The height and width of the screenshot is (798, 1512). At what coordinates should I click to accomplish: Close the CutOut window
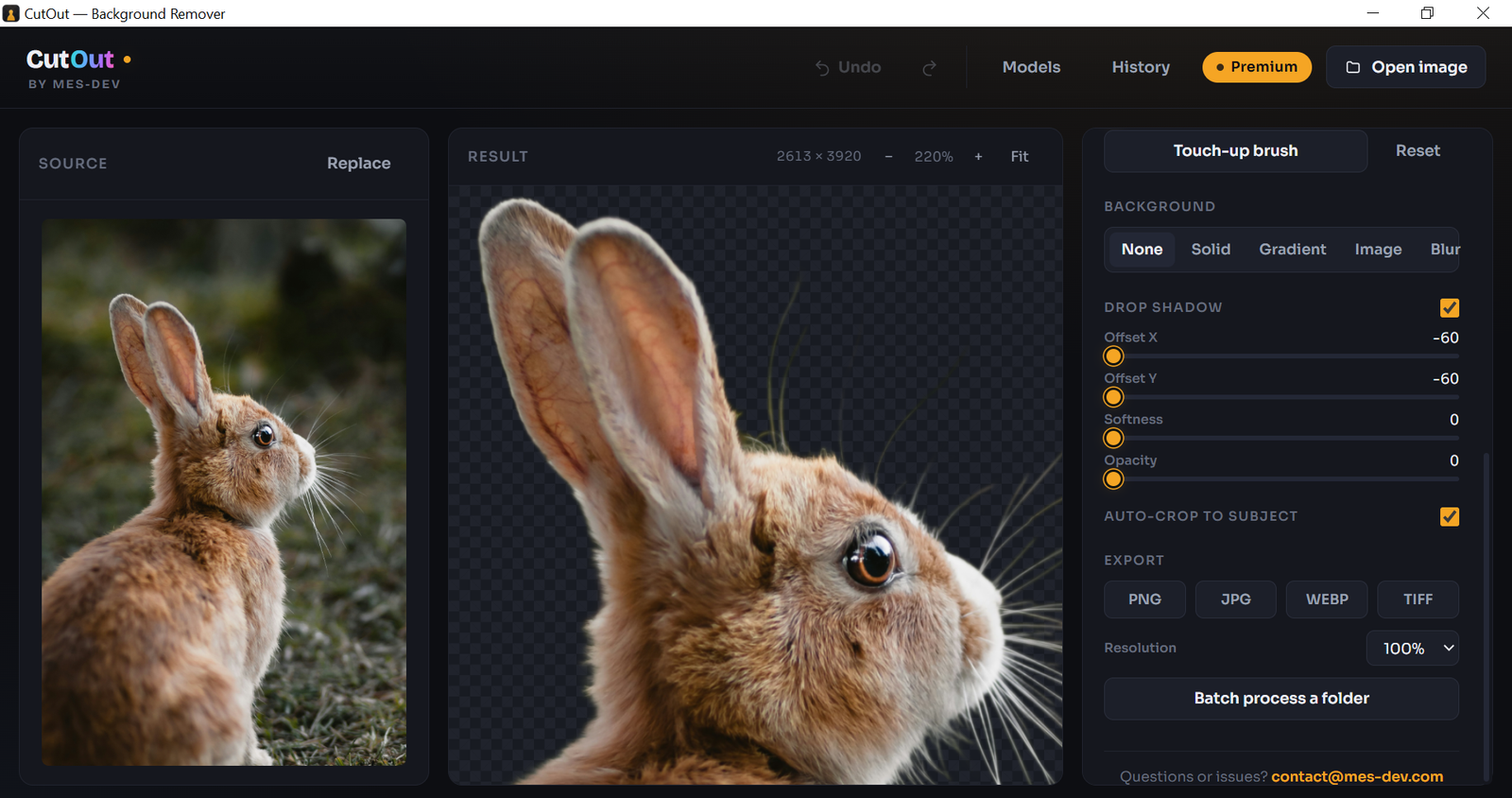pos(1483,13)
